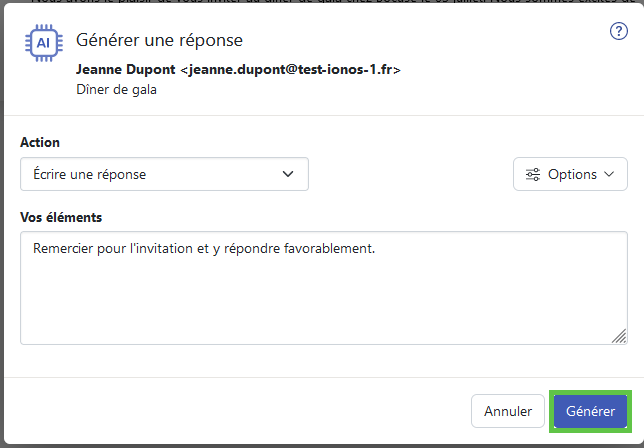Click the Remercier pour l'invitation text line
The image size is (644, 448).
click(204, 248)
